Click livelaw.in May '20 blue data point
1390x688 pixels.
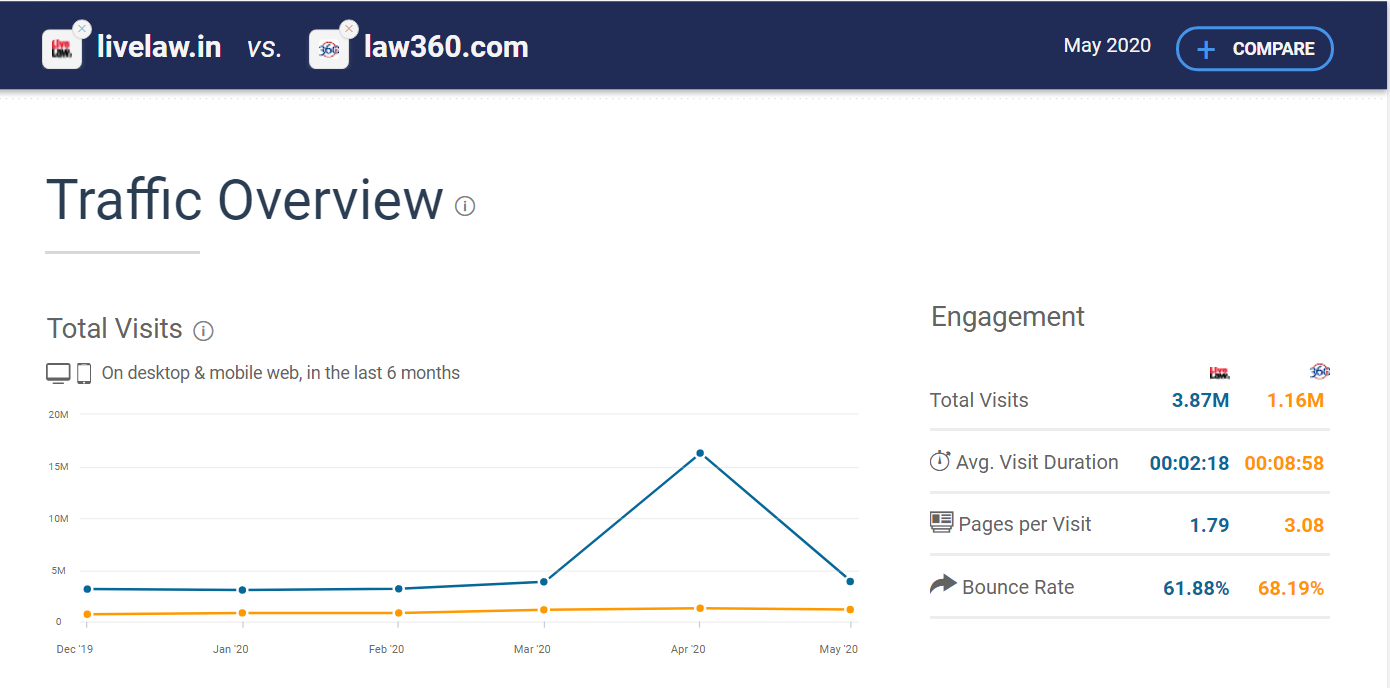tap(850, 581)
